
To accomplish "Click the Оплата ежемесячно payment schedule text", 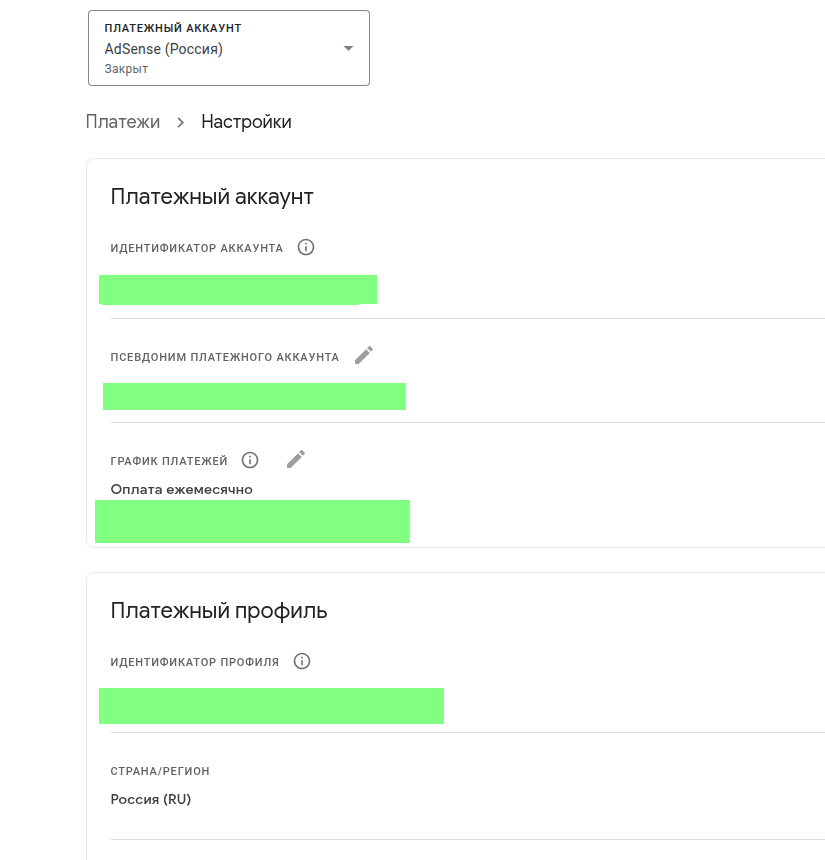I will point(181,489).
